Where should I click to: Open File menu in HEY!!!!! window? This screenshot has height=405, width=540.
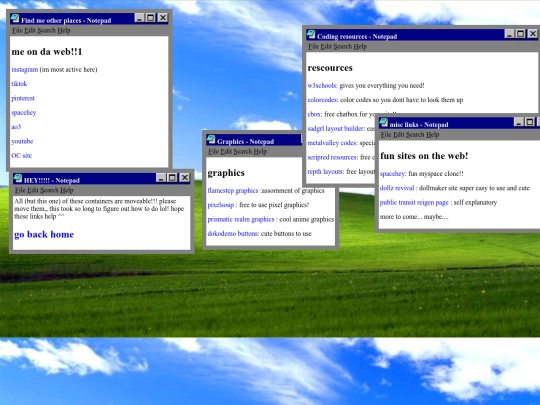tap(20, 190)
